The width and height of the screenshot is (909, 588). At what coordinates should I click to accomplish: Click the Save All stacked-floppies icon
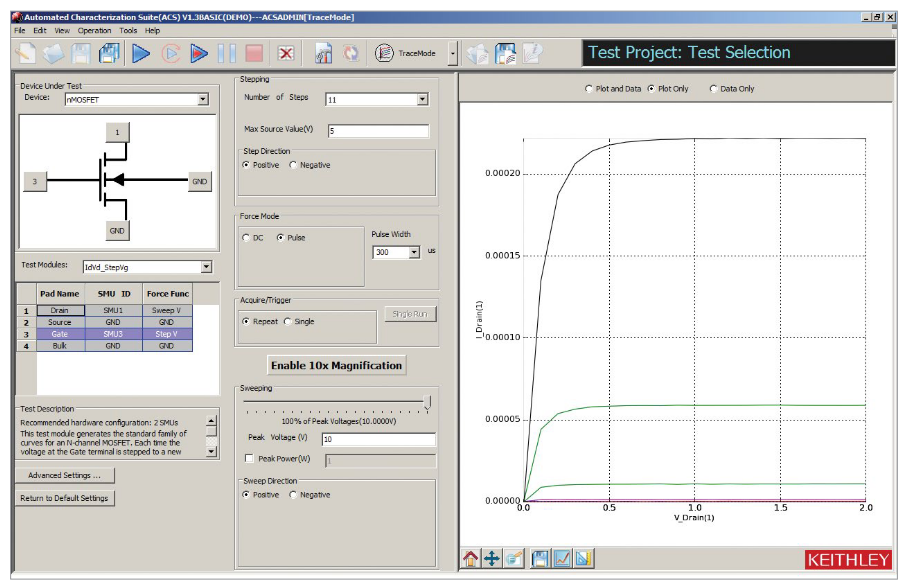coord(109,53)
